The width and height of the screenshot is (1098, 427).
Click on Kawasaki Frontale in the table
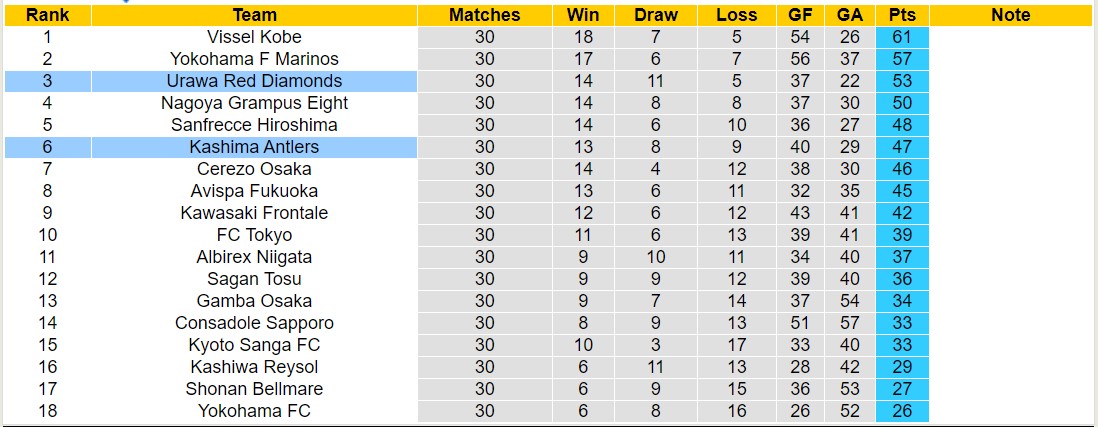tap(254, 213)
